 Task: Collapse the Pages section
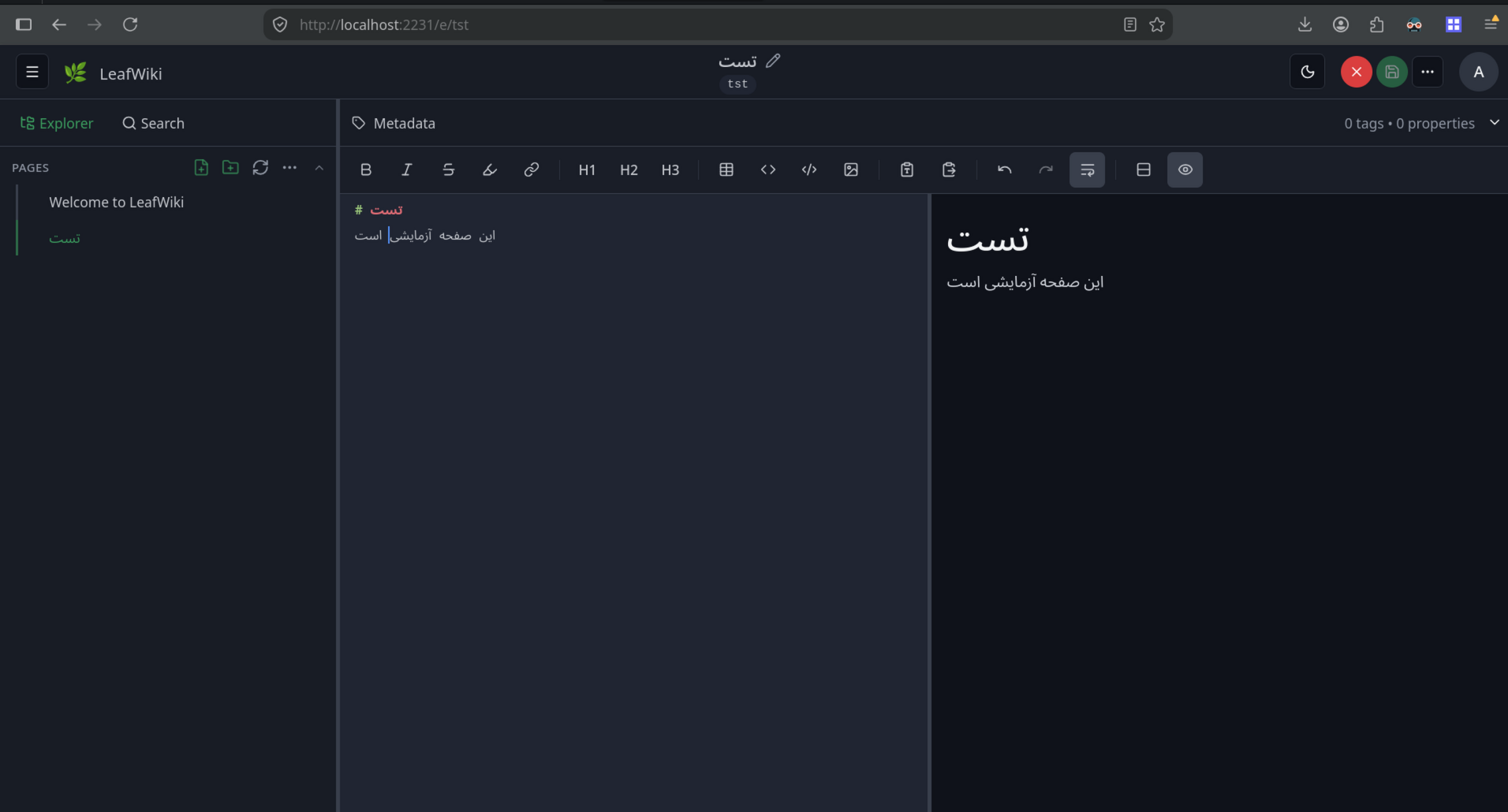click(319, 168)
